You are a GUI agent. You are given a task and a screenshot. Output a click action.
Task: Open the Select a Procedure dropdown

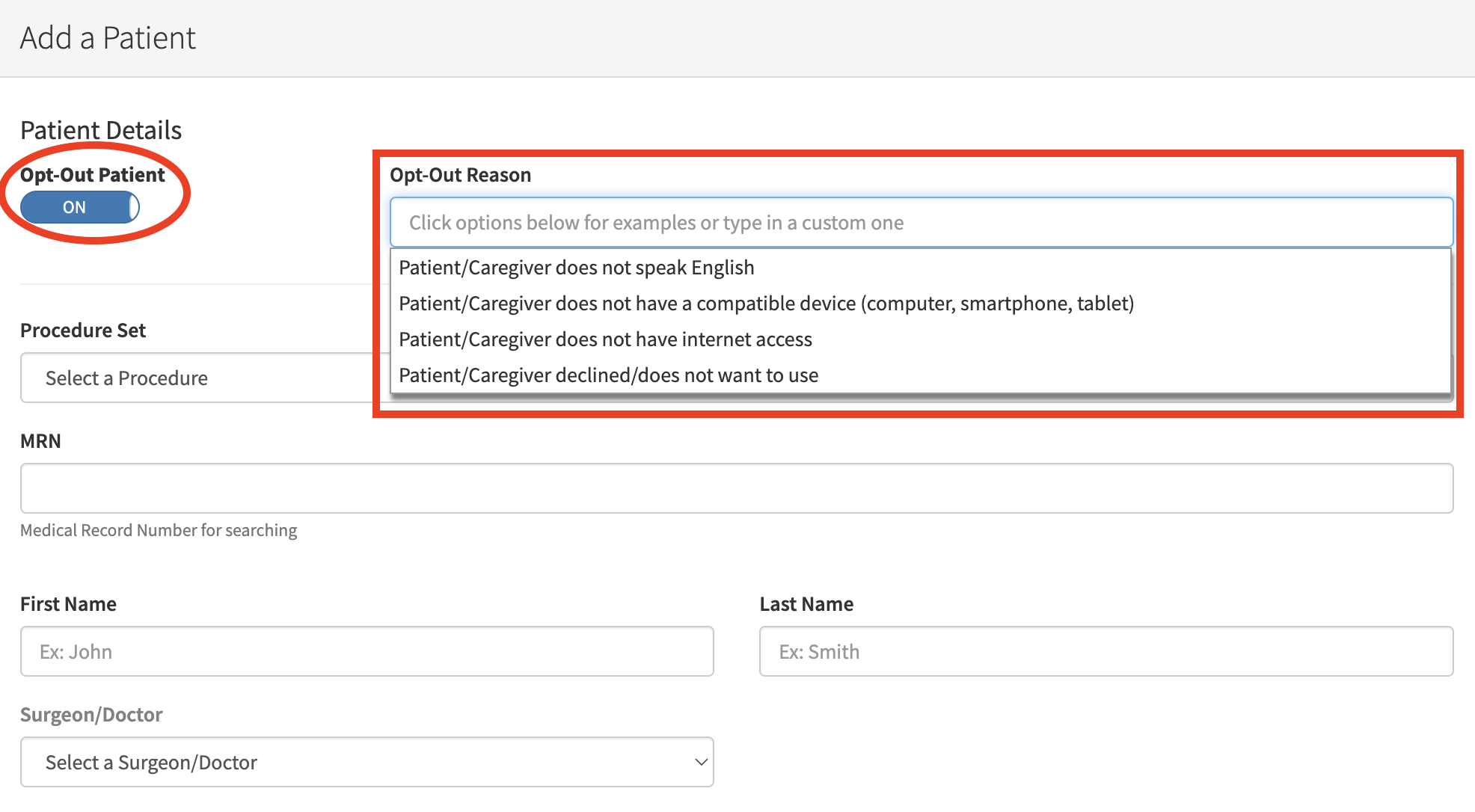196,378
